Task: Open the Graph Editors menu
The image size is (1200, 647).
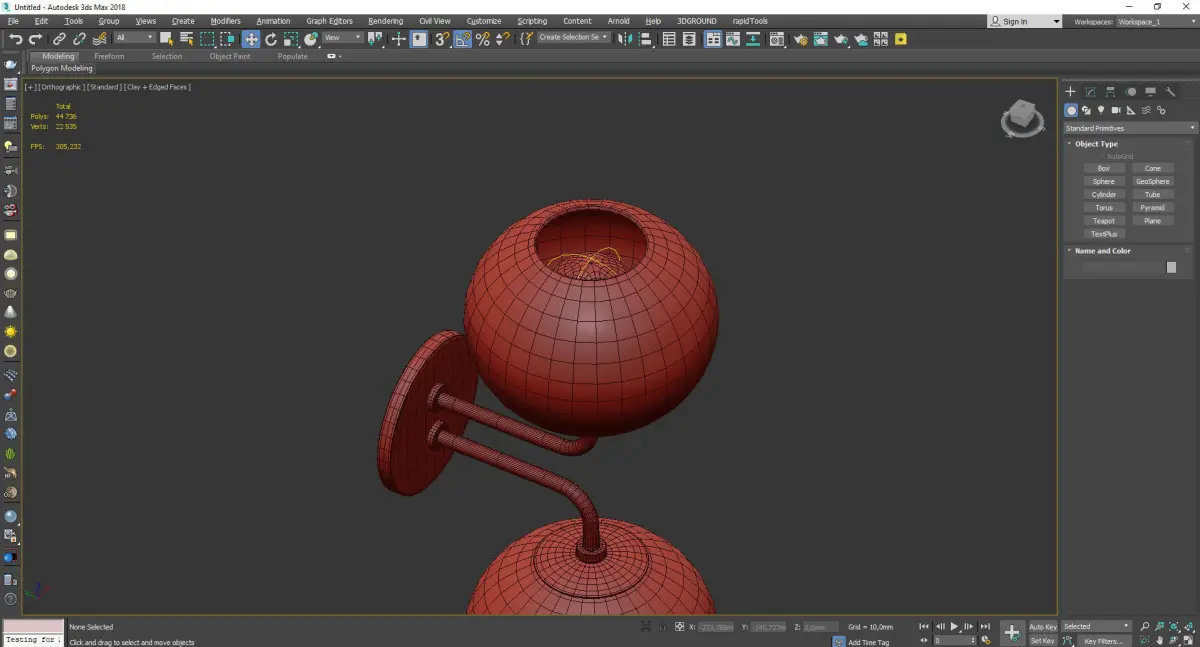Action: click(329, 21)
